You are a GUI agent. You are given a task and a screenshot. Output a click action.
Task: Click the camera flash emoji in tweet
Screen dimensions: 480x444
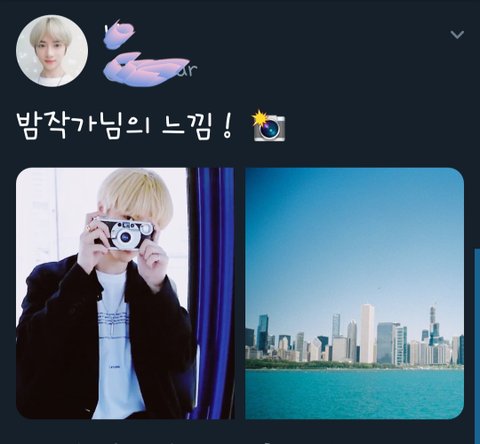(x=269, y=127)
